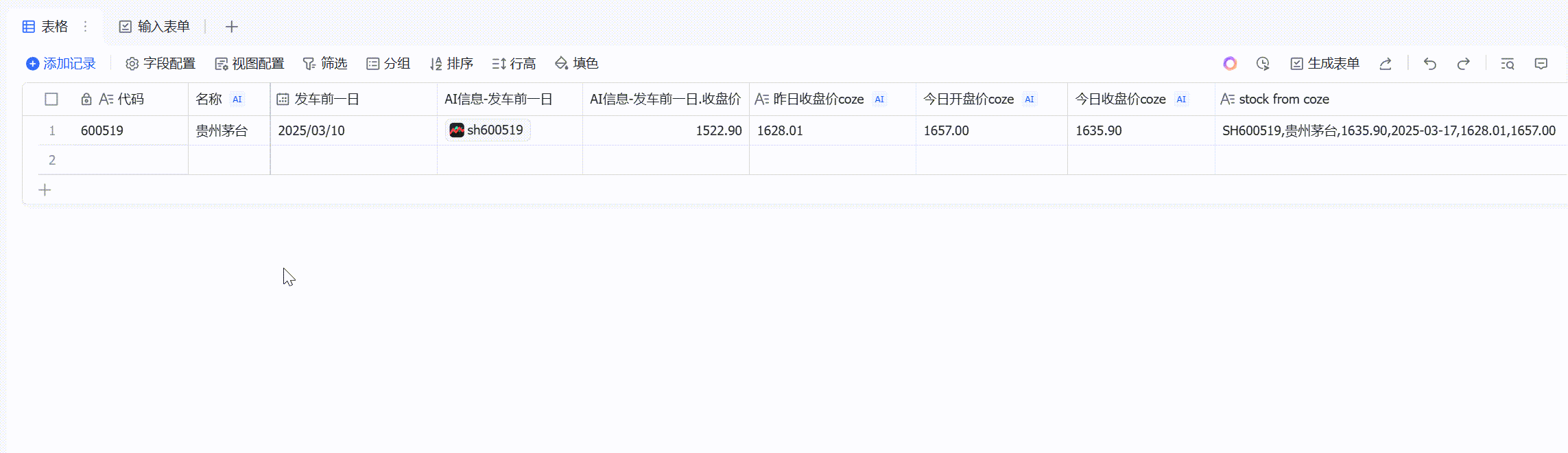This screenshot has height=453, width=1568.
Task: Open the automation clock icon
Action: pos(1263,64)
